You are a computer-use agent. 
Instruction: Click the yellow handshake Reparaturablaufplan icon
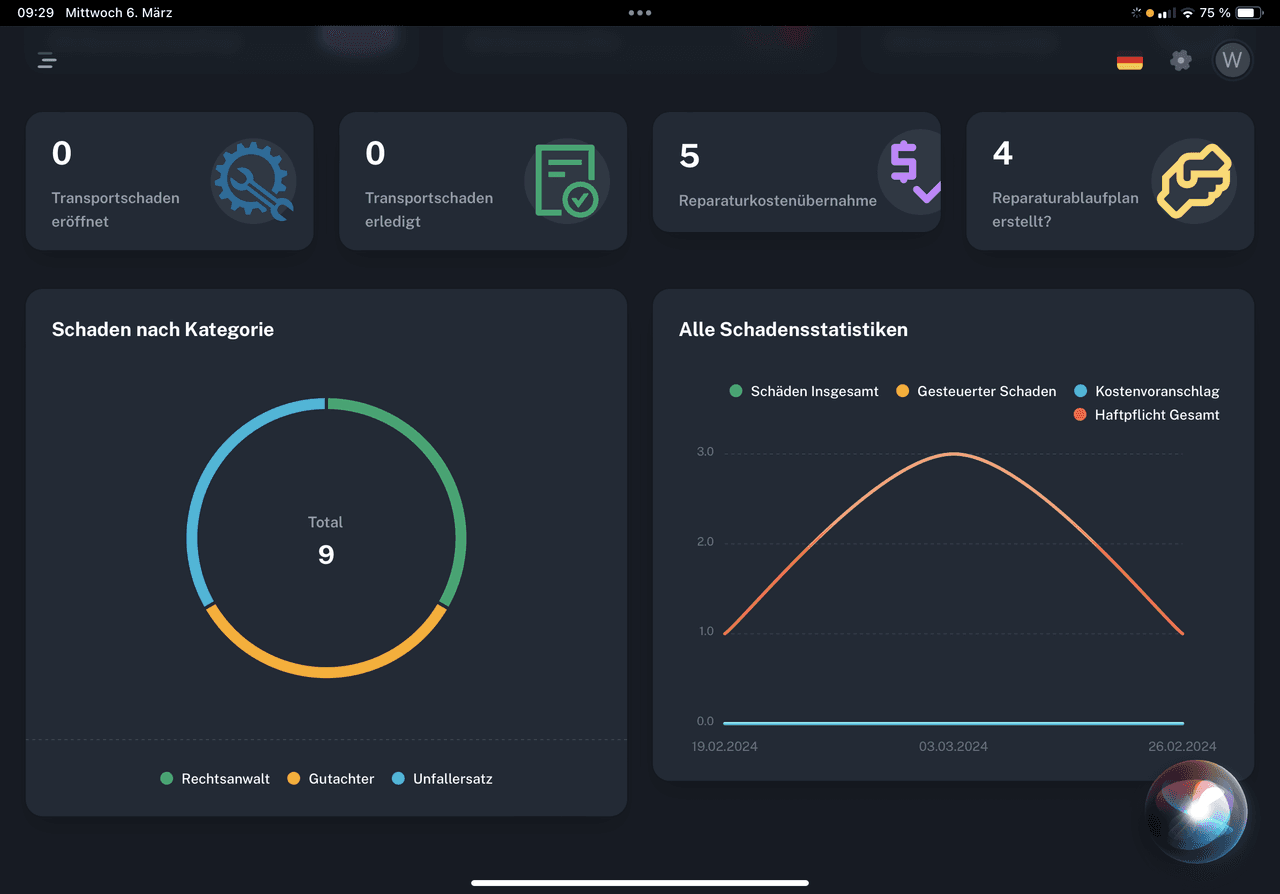(1194, 181)
